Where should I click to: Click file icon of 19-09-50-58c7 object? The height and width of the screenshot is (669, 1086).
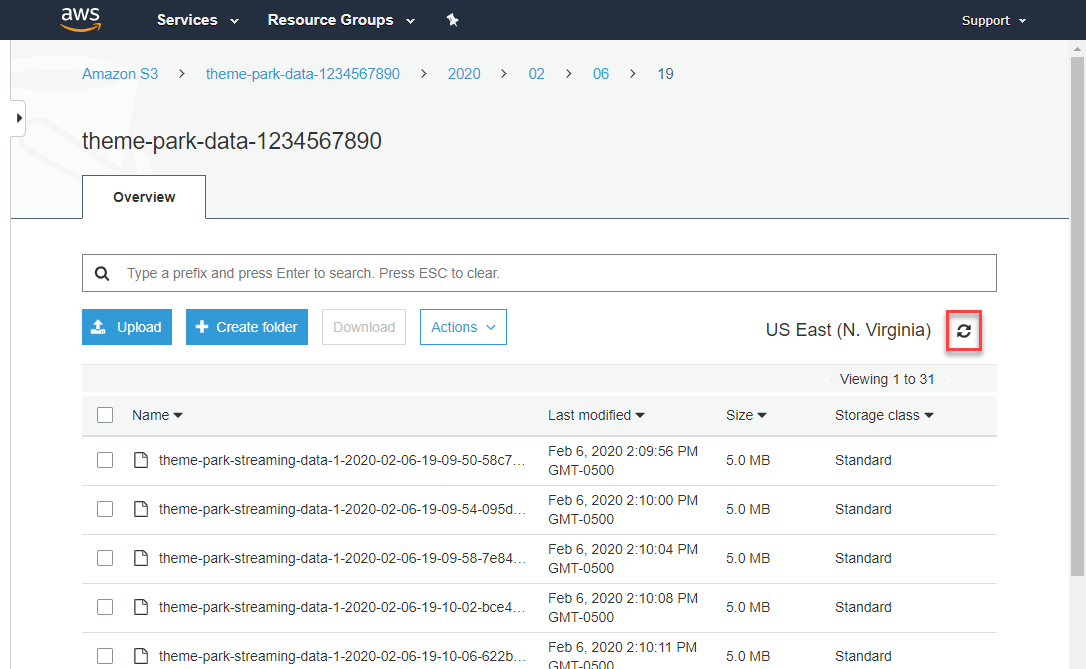[141, 460]
